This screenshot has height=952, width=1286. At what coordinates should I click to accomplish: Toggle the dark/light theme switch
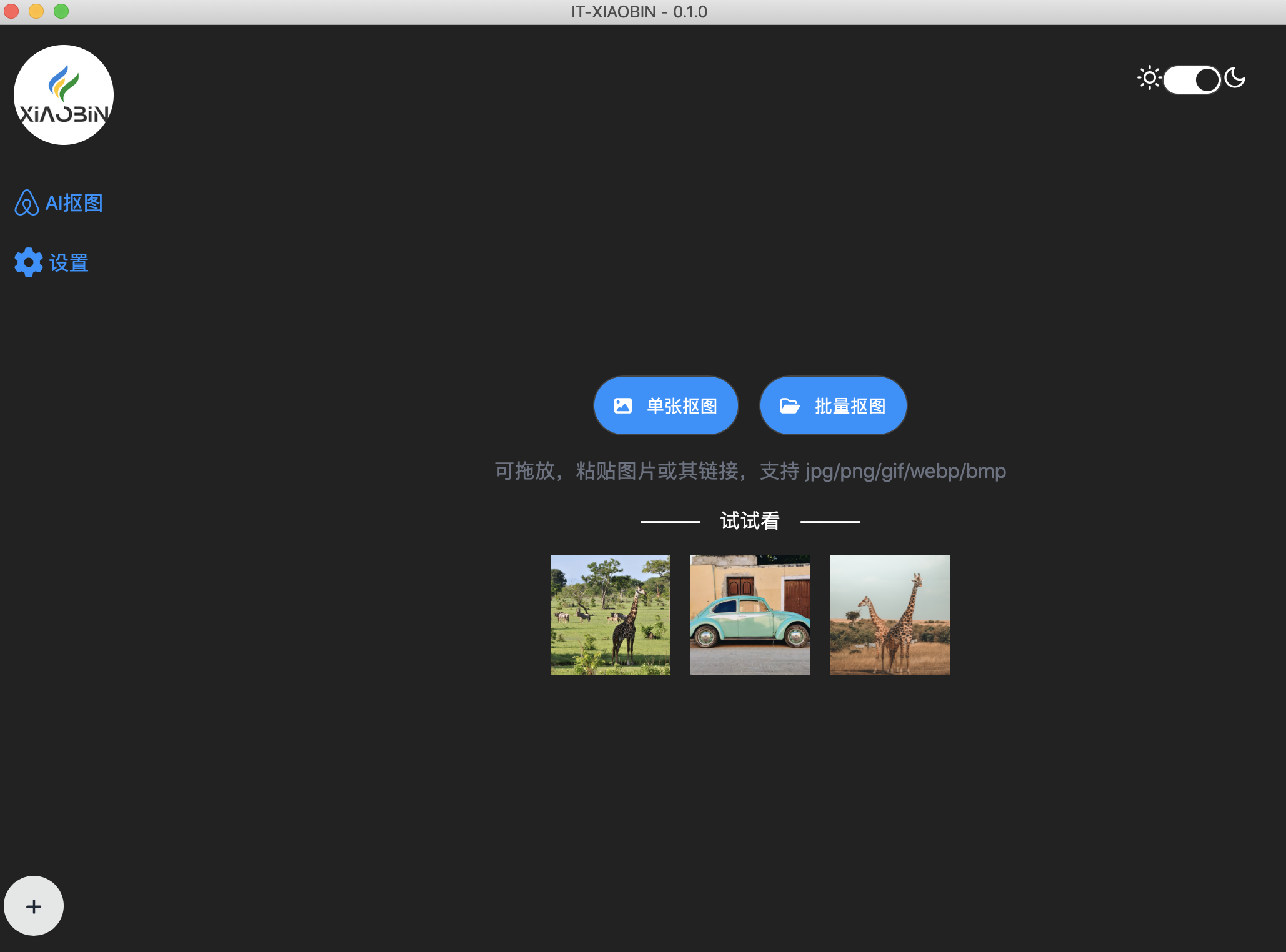[x=1192, y=79]
